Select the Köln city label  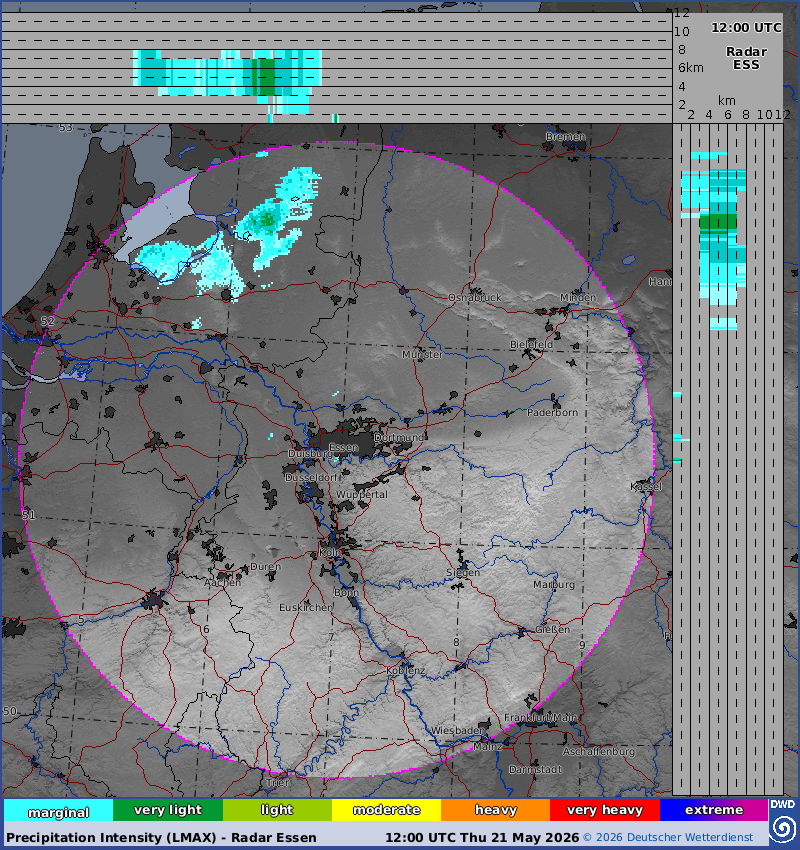click(330, 552)
